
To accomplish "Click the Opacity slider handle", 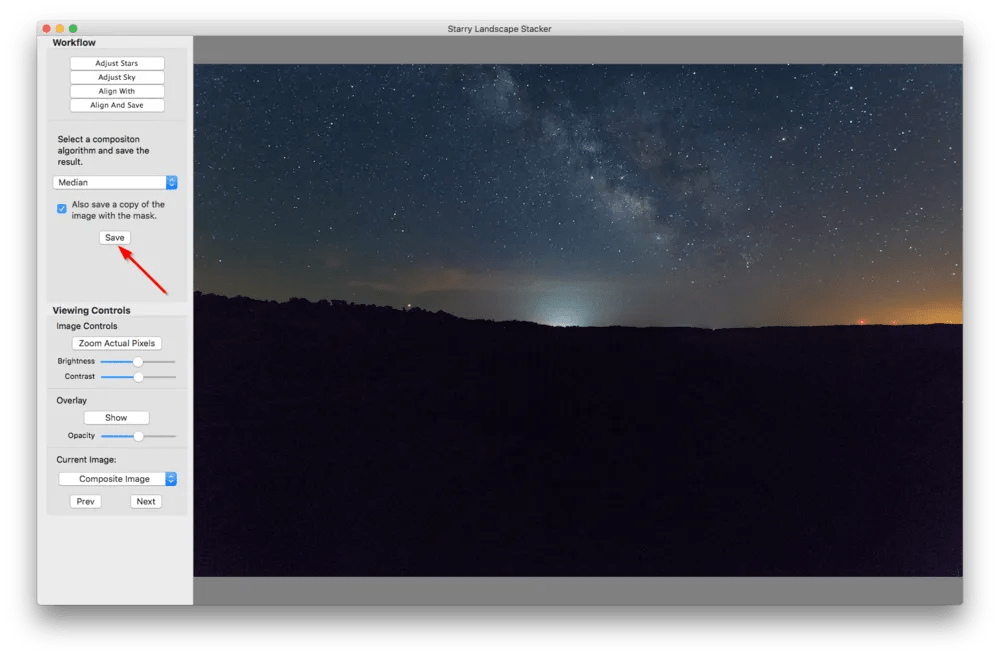I will [x=138, y=436].
